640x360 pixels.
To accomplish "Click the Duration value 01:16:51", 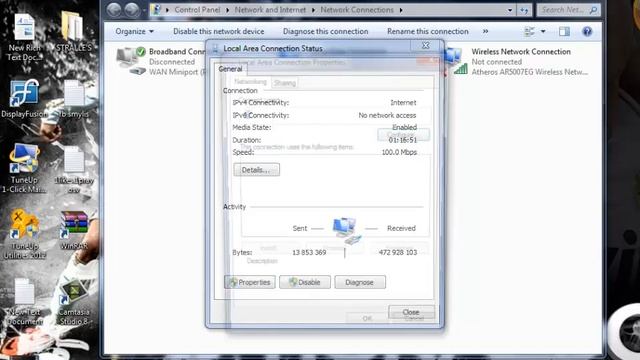I will (x=402, y=140).
